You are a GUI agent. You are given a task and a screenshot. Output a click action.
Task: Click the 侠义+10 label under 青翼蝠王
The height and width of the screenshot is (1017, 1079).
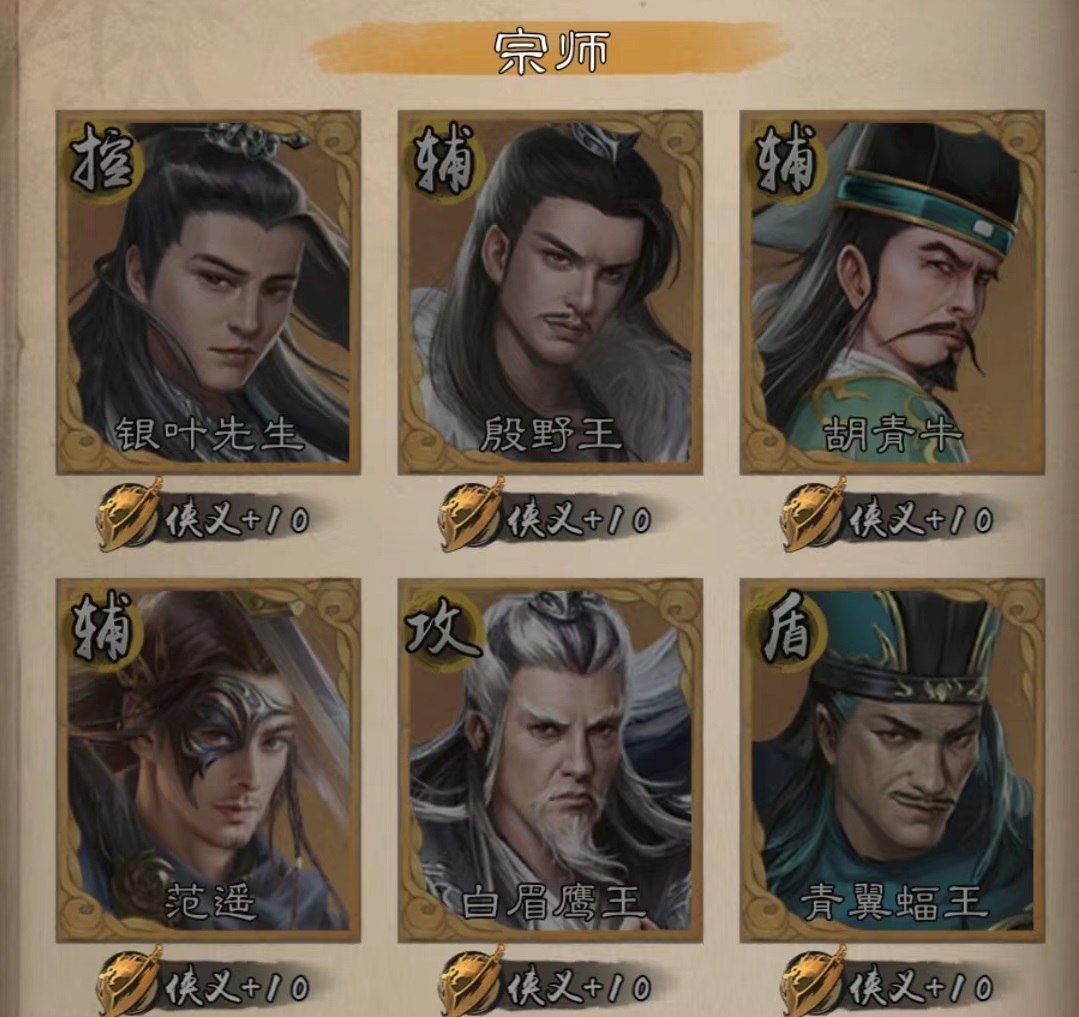click(x=921, y=987)
